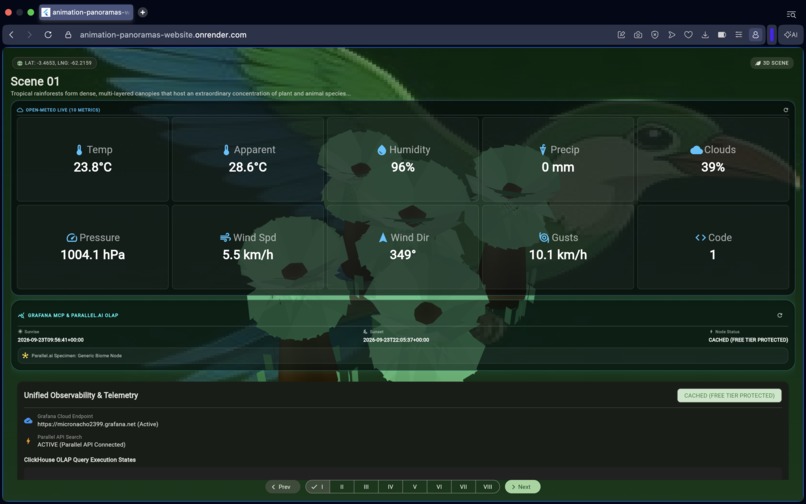
Task: Go back with the browser back arrow
Action: point(11,35)
